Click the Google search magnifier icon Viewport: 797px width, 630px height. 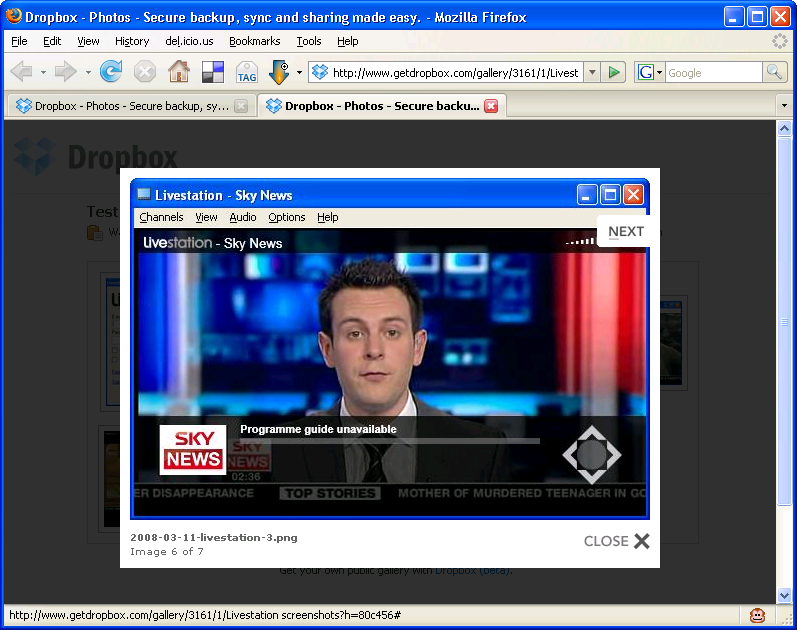pos(774,72)
